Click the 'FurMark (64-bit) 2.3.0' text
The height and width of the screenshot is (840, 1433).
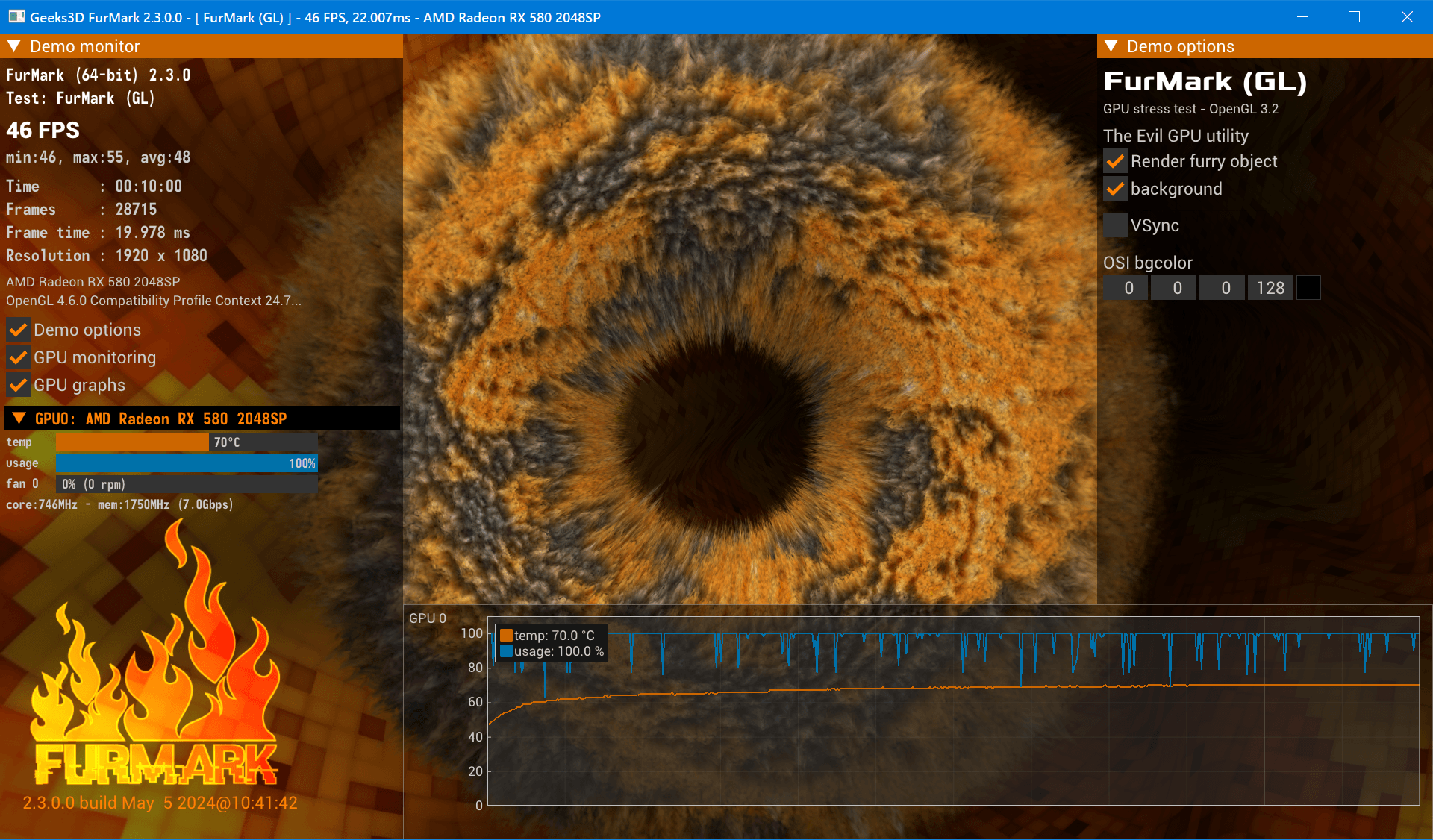click(x=98, y=75)
